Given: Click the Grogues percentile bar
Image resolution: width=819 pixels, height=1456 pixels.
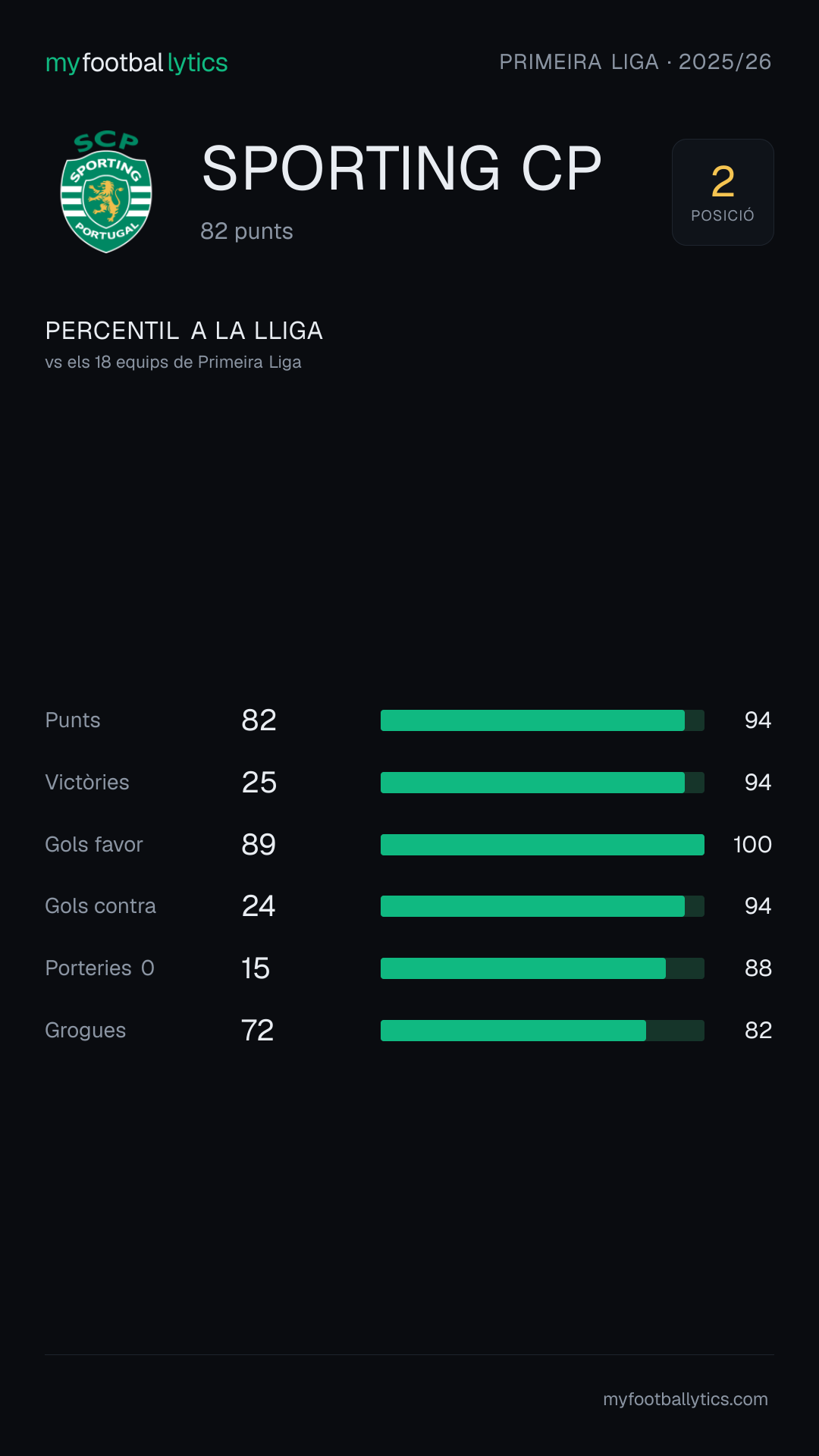Looking at the screenshot, I should click(x=542, y=1031).
